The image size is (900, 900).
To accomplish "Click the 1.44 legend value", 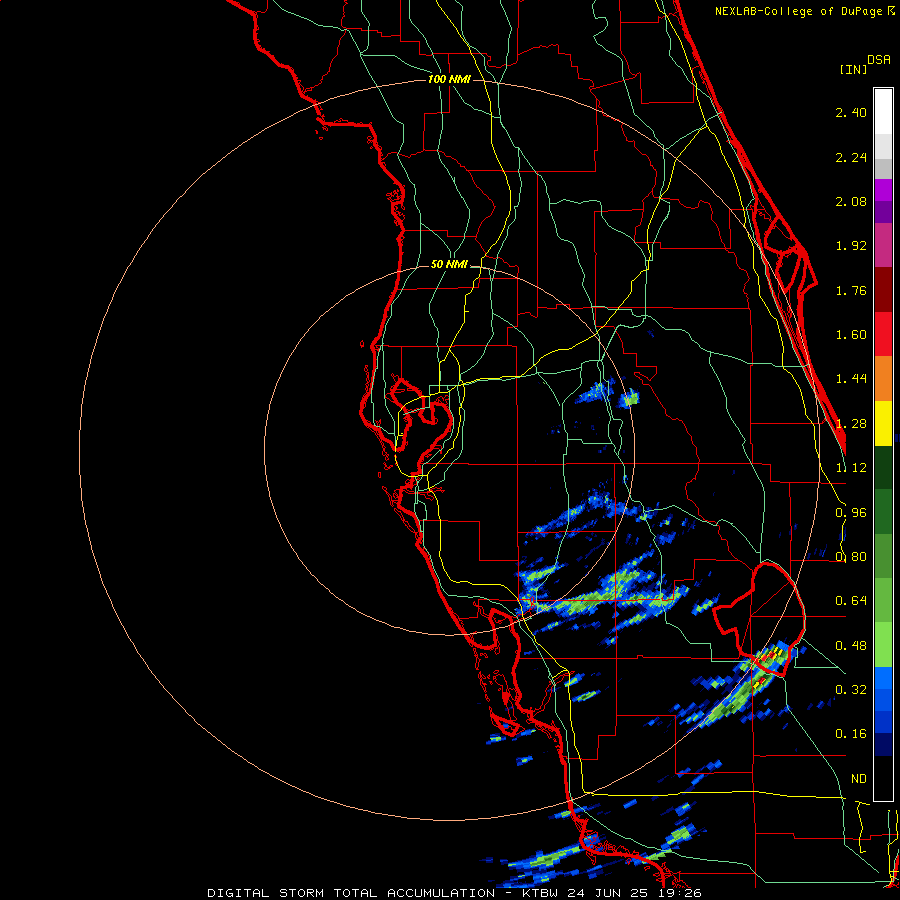I will [851, 379].
